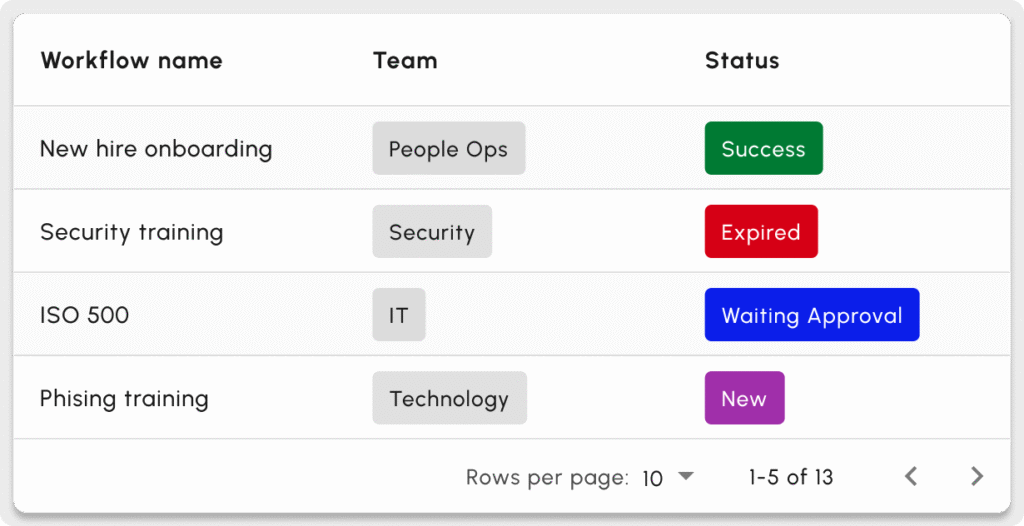Click the Success status badge
The width and height of the screenshot is (1024, 526).
763,149
